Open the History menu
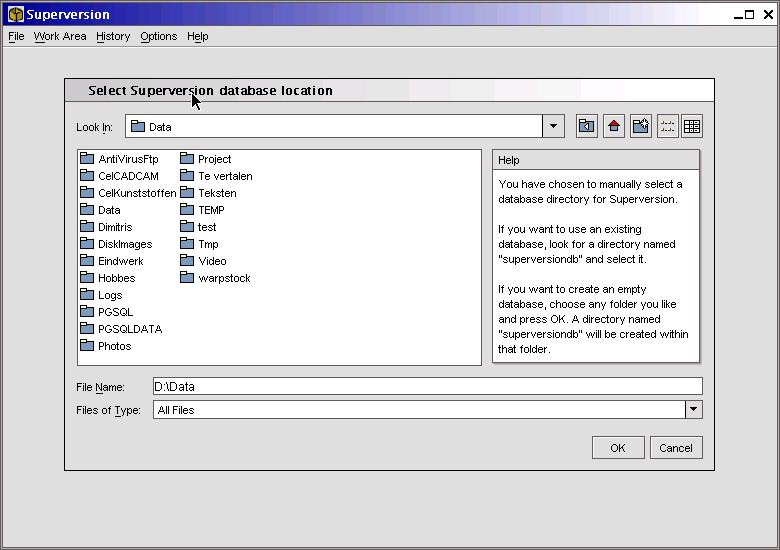This screenshot has width=780, height=550. click(x=113, y=36)
